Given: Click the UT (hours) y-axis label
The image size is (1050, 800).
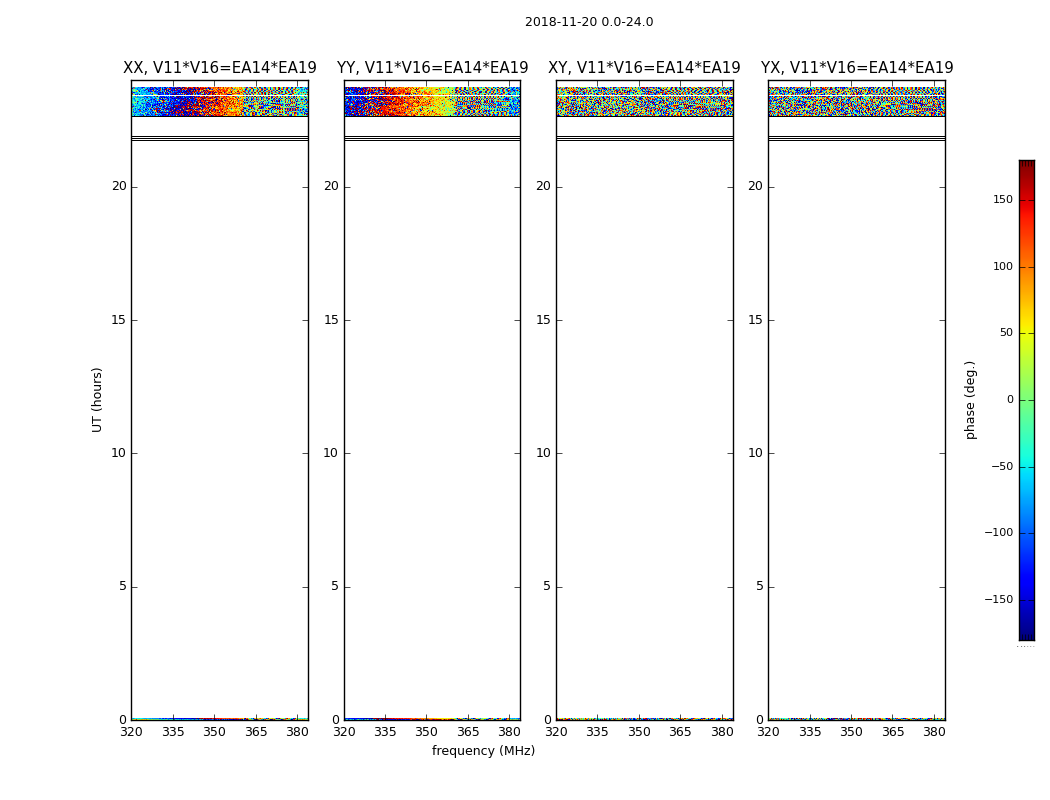Looking at the screenshot, I should (x=97, y=399).
